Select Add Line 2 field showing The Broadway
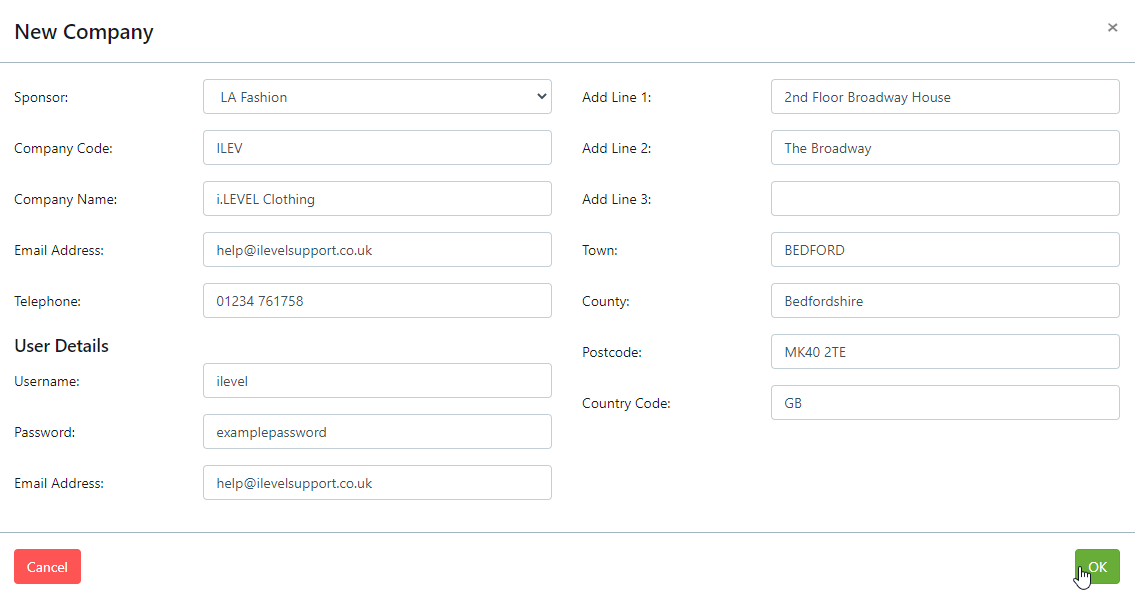The height and width of the screenshot is (599, 1135). 945,148
